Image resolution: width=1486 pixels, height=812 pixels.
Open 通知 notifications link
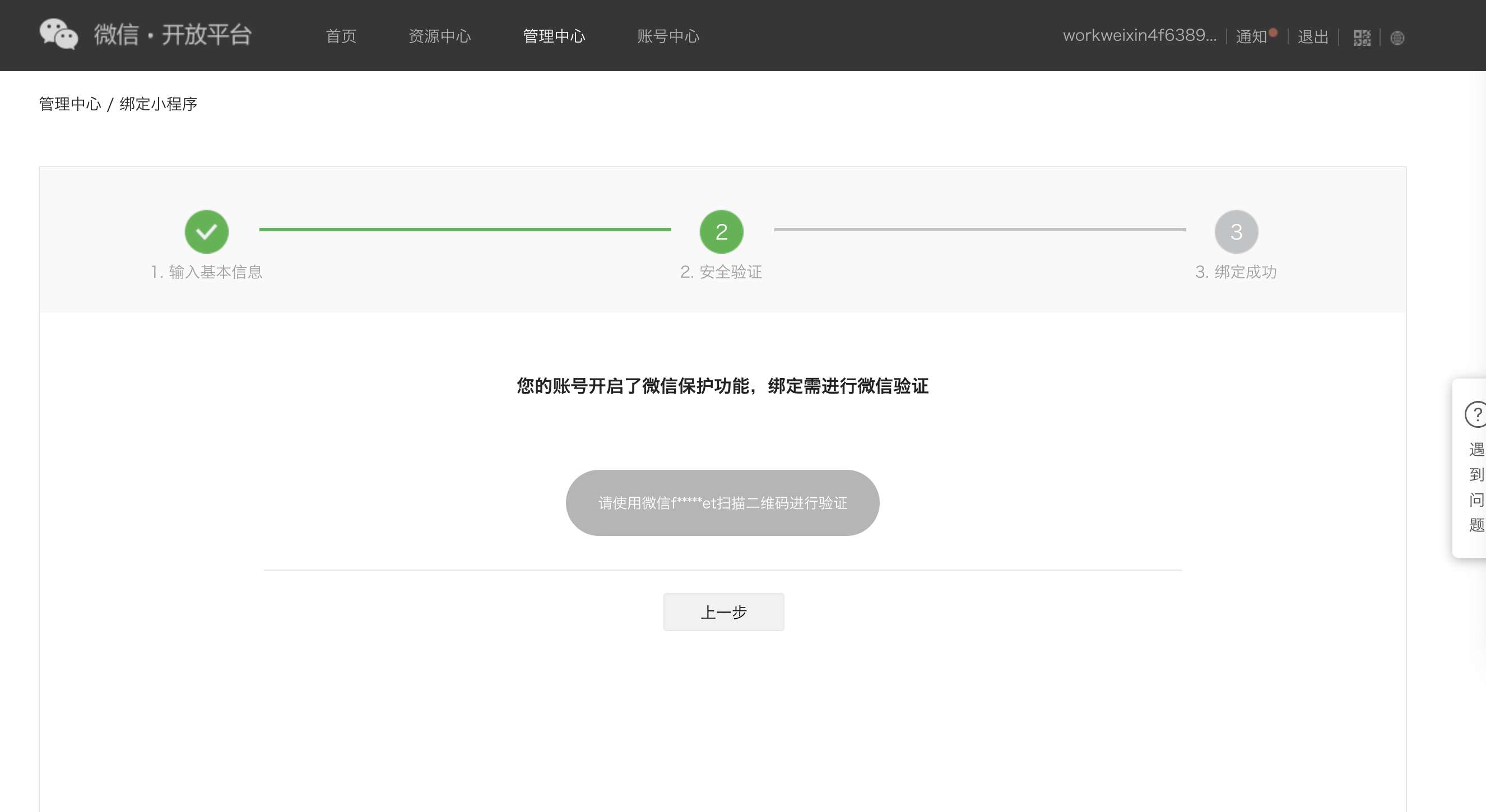point(1251,37)
